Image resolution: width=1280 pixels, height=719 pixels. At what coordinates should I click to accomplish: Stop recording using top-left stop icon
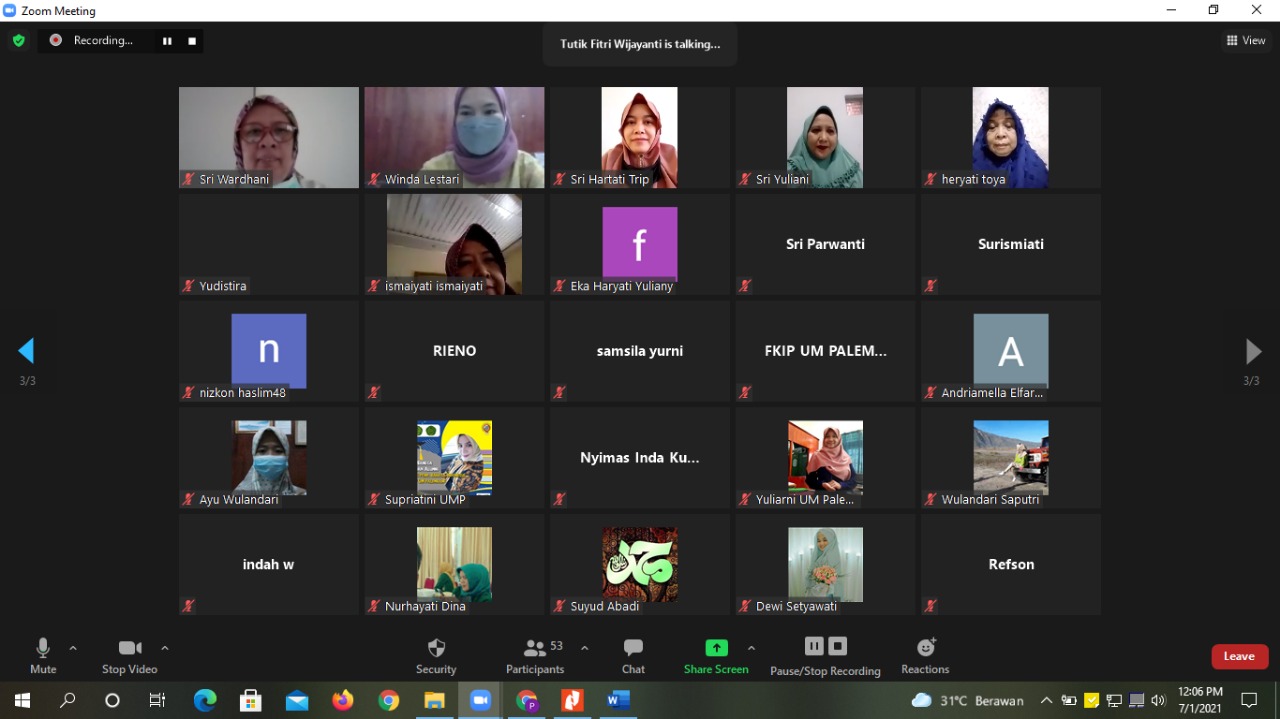[x=192, y=41]
